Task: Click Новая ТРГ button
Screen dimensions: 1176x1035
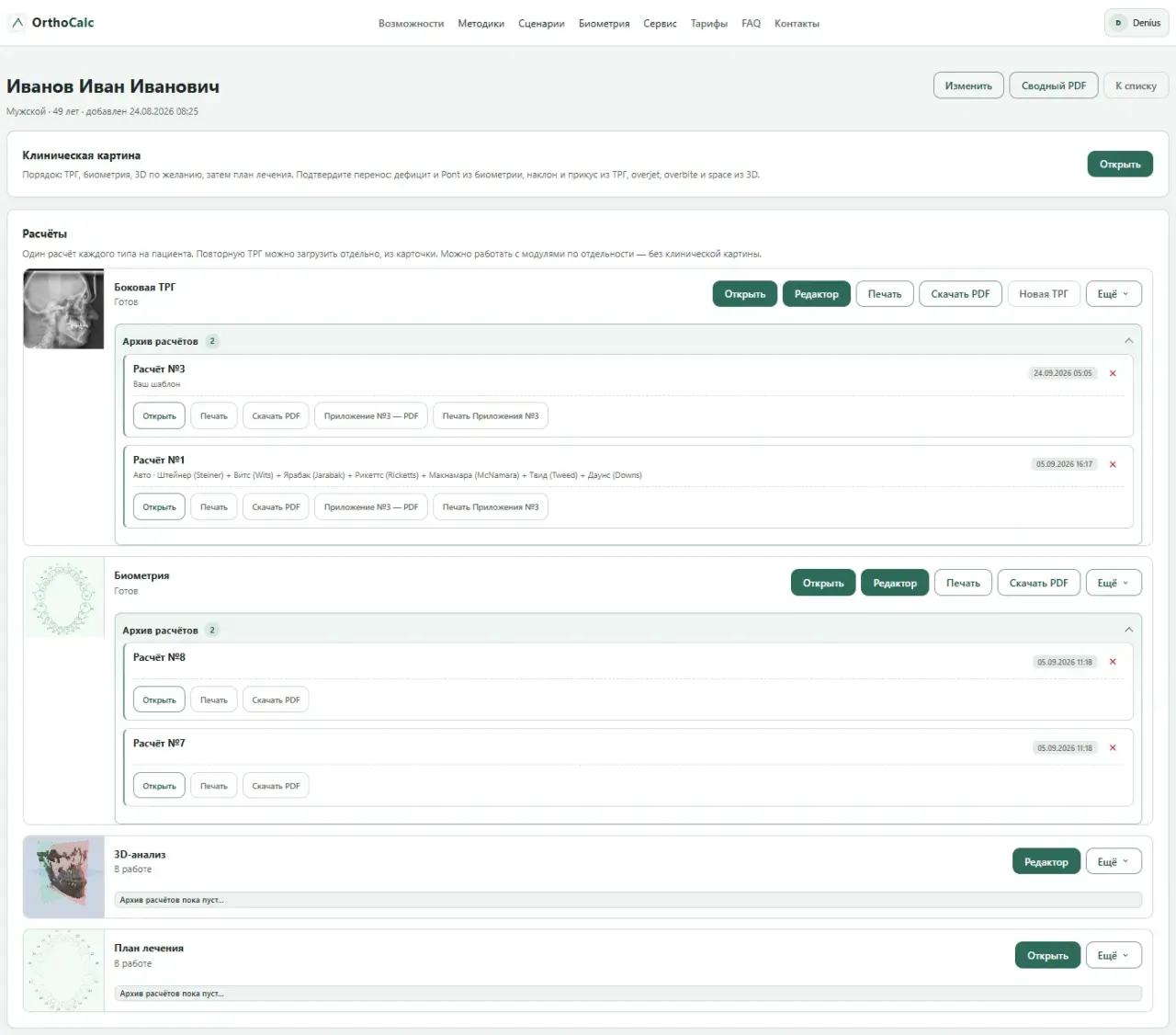Action: [x=1043, y=294]
